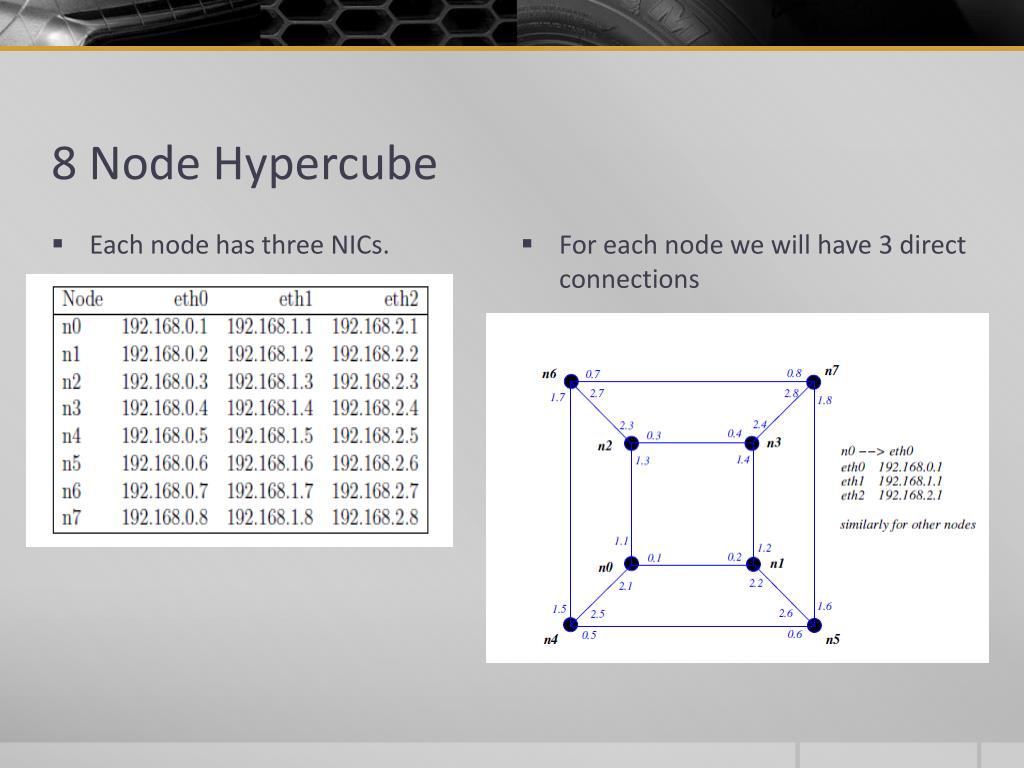Select the bullet "Each node has three NICs."
Screen dimensions: 1024x768
tap(239, 245)
